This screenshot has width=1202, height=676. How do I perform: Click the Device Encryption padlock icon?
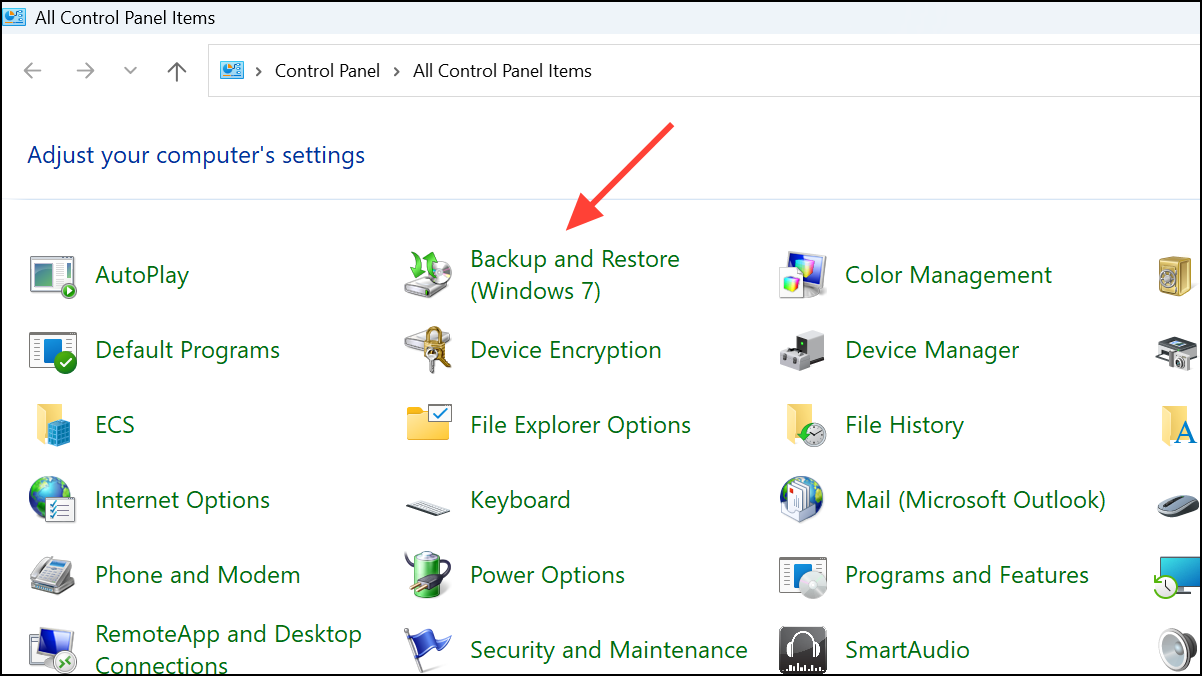click(x=428, y=350)
